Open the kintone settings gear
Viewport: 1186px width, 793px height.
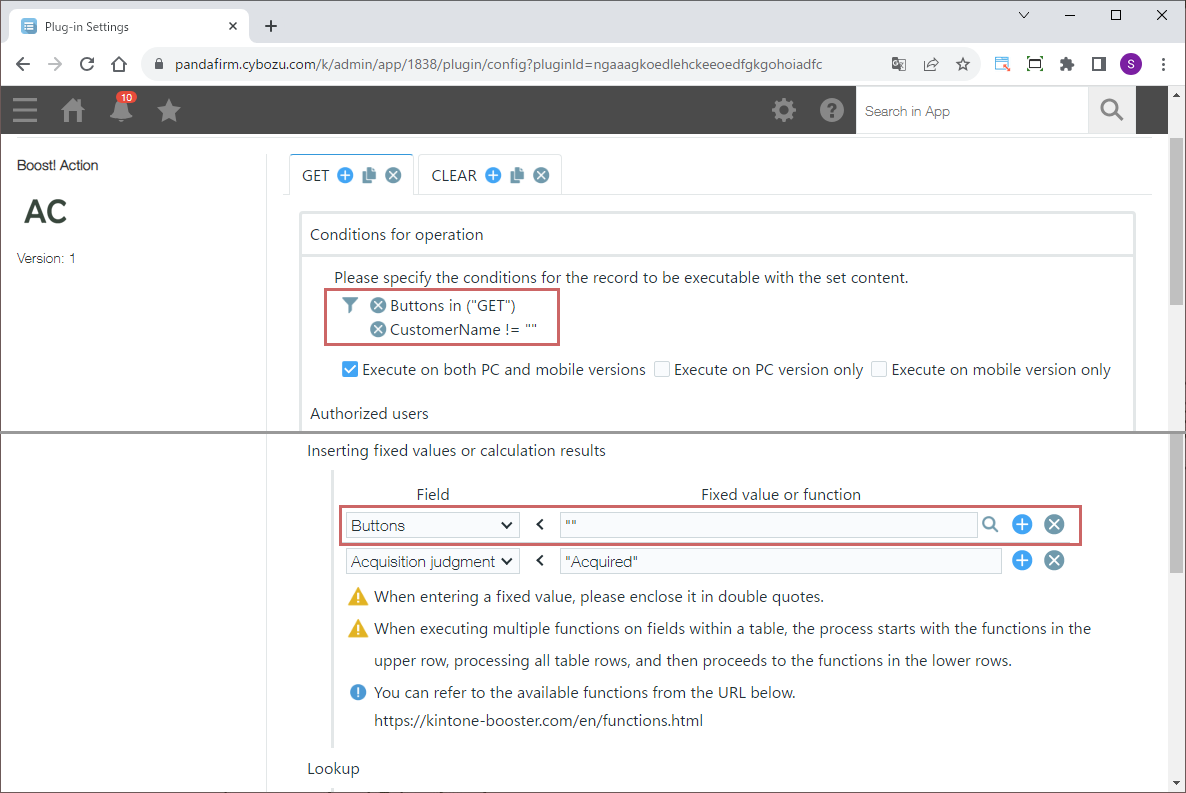tap(784, 110)
